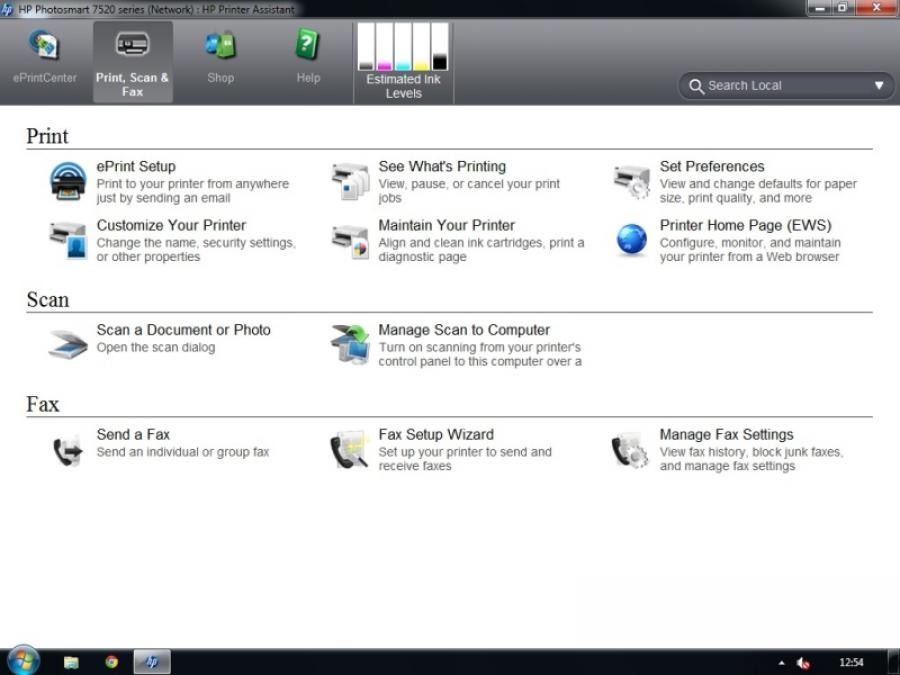Viewport: 900px width, 675px height.
Task: Show hidden system tray icons arrow
Action: 782,663
